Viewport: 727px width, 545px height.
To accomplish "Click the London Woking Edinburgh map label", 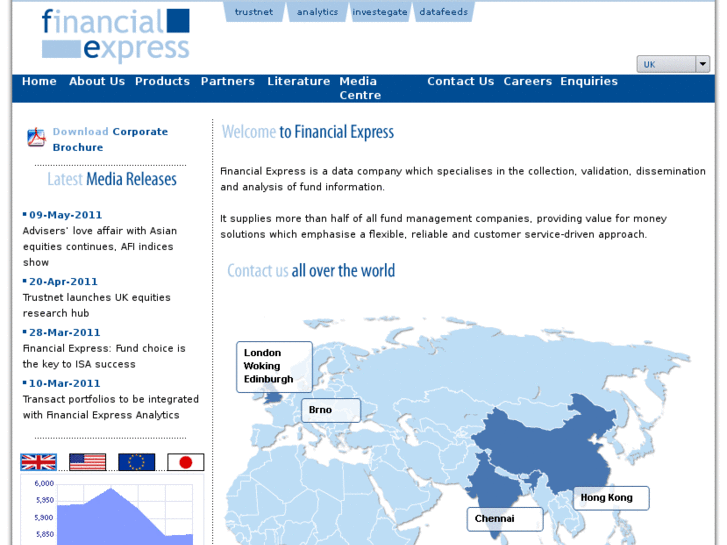I will coord(274,366).
